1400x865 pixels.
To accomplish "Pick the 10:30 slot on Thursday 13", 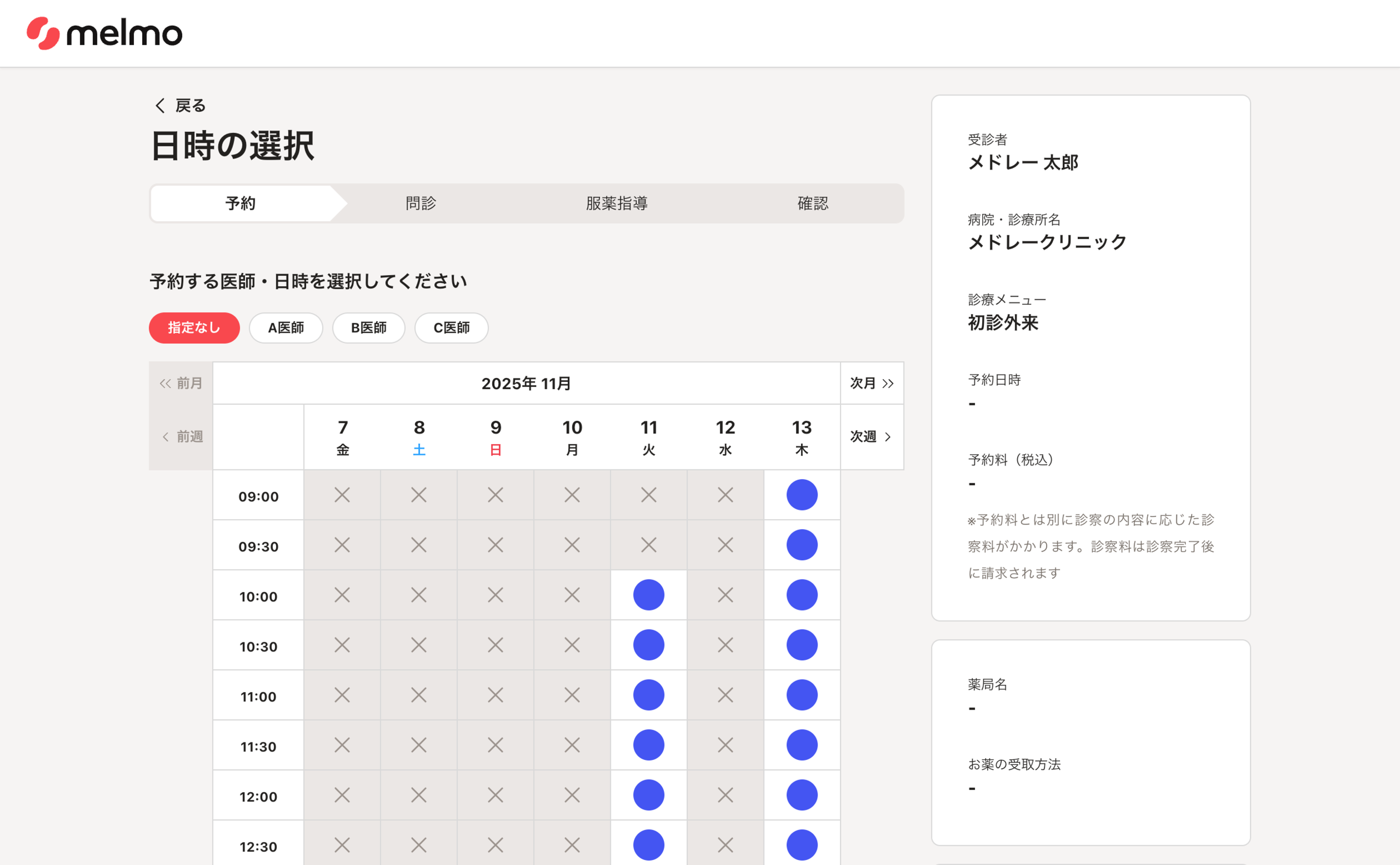I will 802,645.
